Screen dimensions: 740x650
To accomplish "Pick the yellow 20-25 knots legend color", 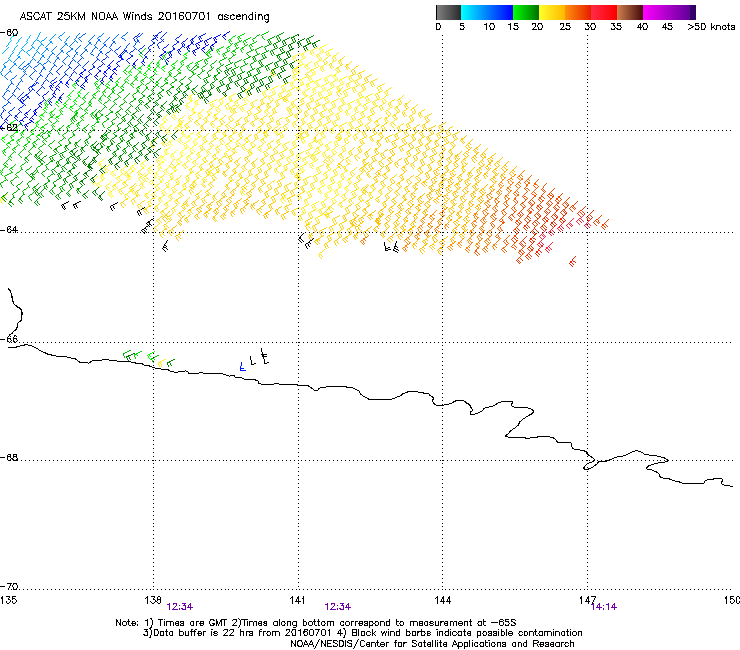I will pyautogui.click(x=552, y=12).
